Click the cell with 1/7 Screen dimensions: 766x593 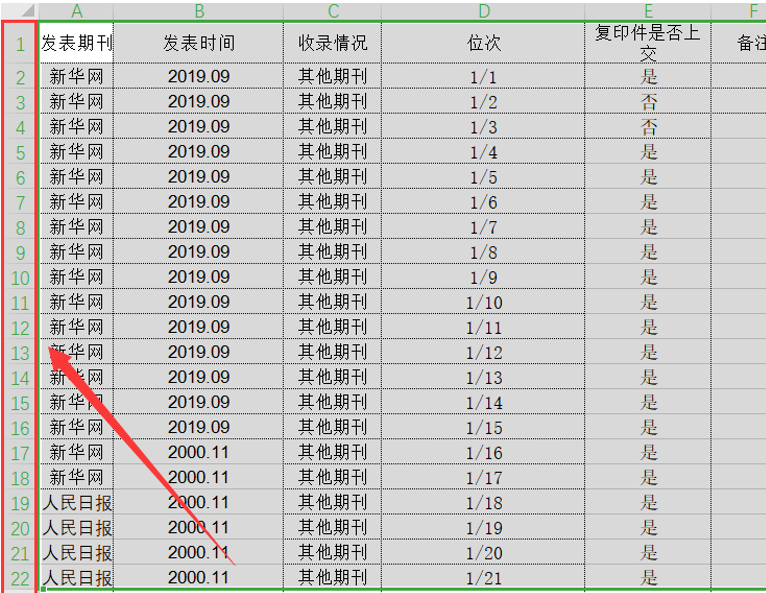[x=483, y=227]
